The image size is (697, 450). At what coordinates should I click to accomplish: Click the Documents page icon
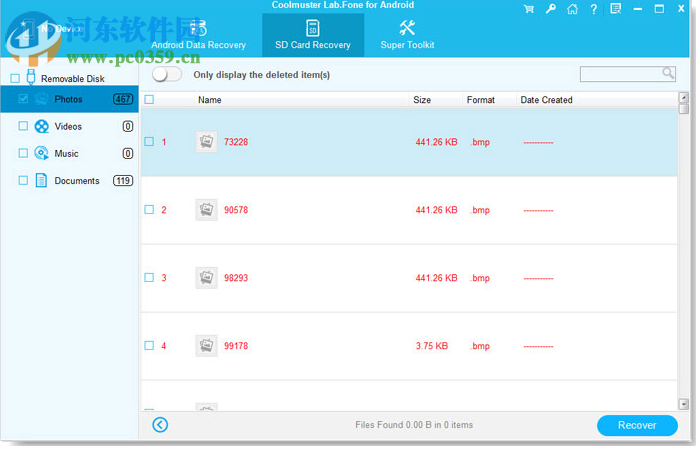[41, 181]
